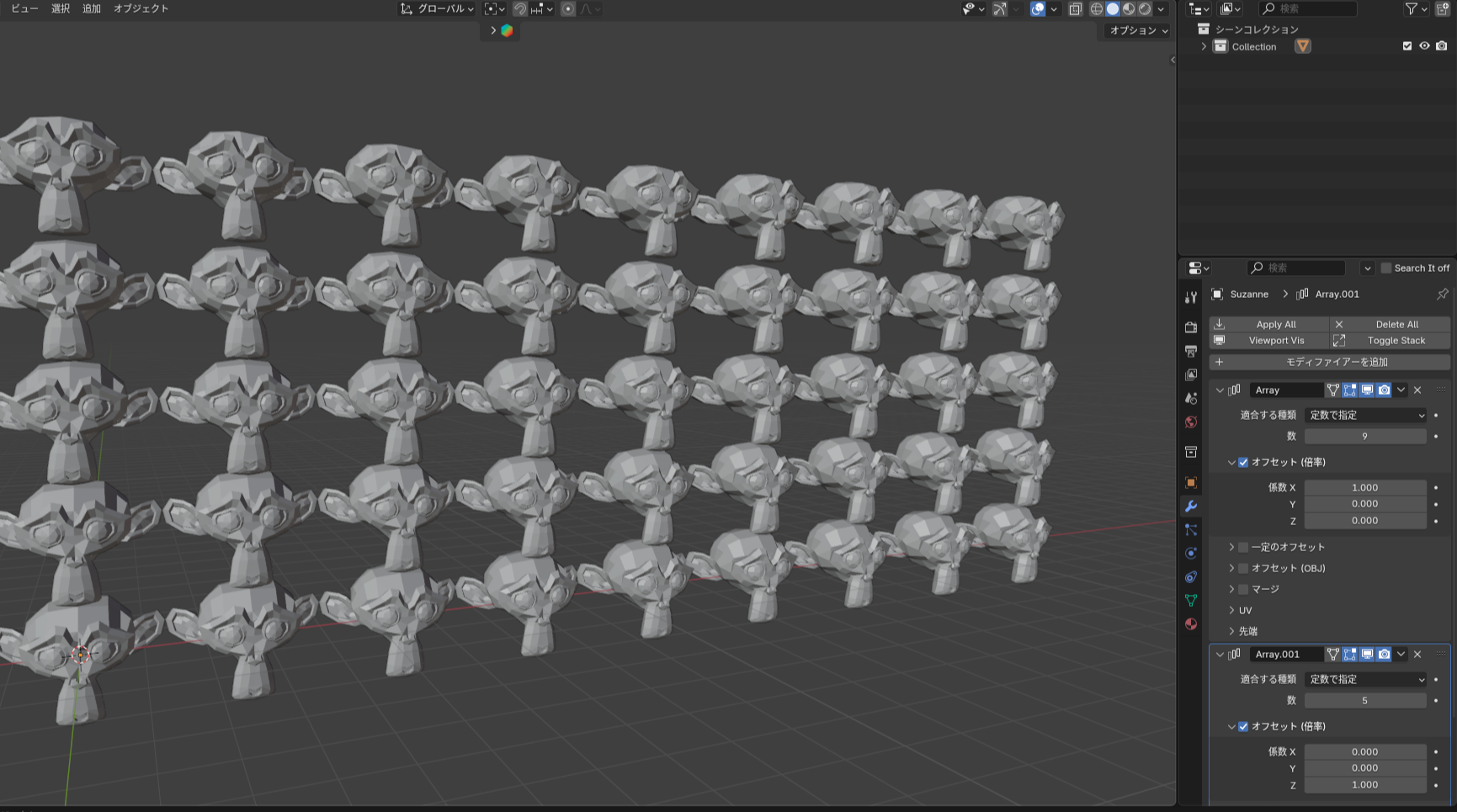The width and height of the screenshot is (1457, 812).
Task: Open Array.001 適合する種類 dropdown
Action: pyautogui.click(x=1365, y=679)
